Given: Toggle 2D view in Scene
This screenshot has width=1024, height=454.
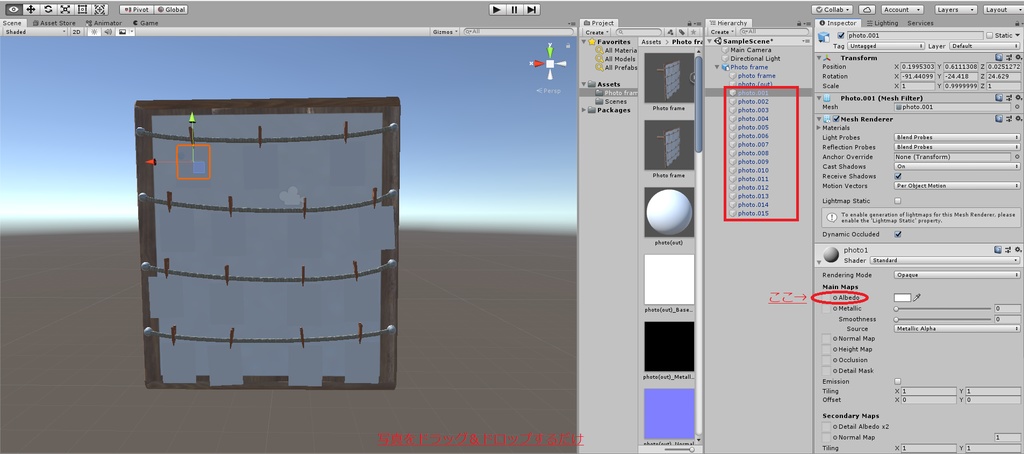Looking at the screenshot, I should 76,31.
